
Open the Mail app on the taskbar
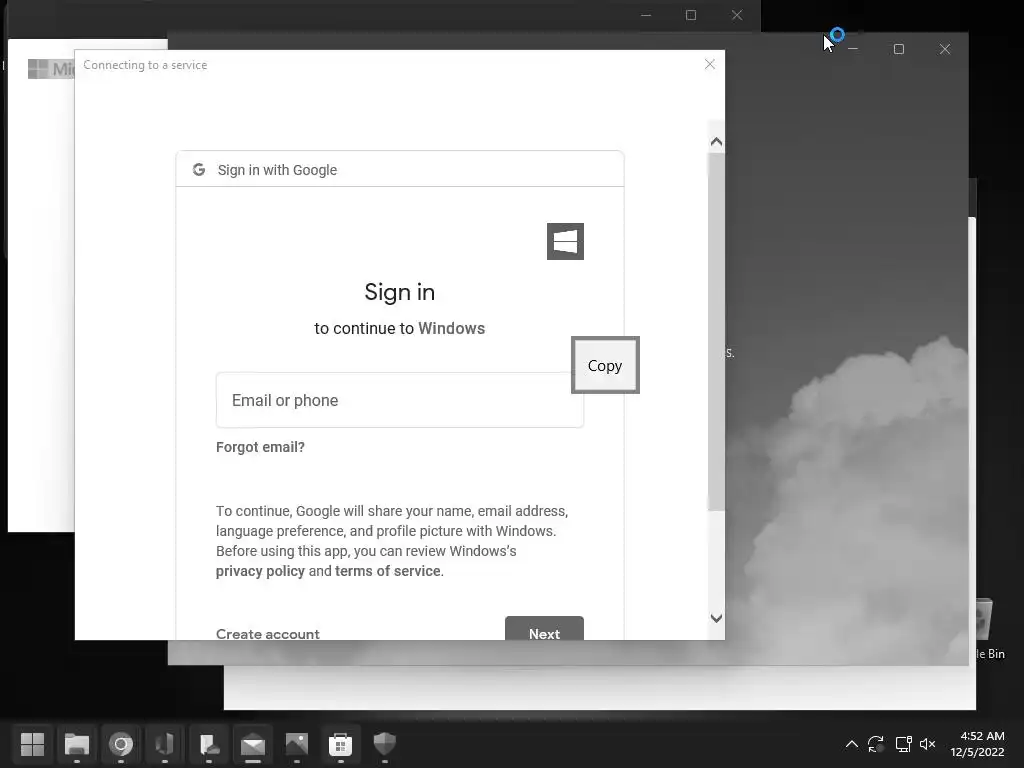point(253,744)
